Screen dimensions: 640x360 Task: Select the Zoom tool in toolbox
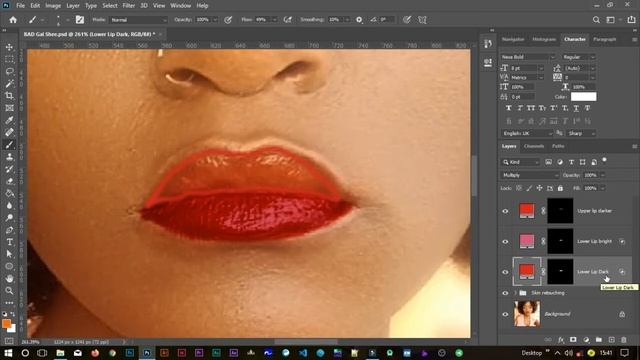[x=9, y=291]
